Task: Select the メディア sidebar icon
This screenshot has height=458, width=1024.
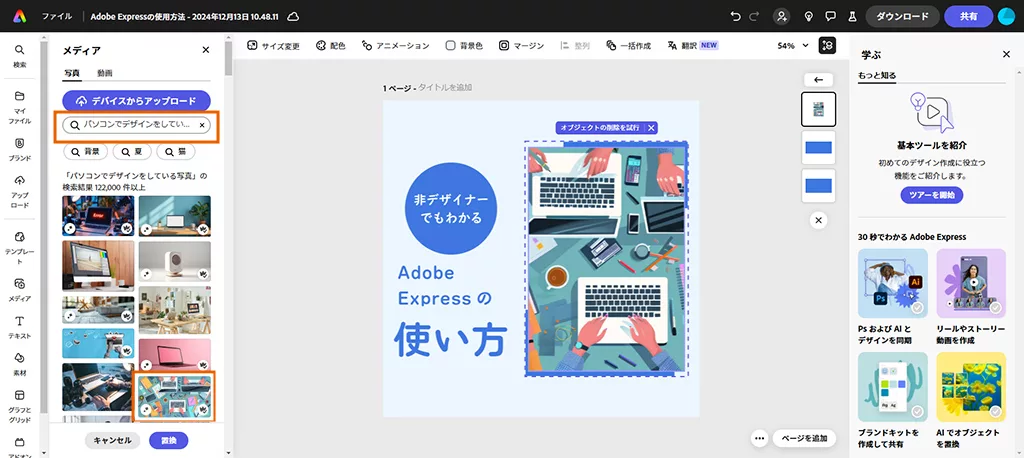Action: (20, 290)
